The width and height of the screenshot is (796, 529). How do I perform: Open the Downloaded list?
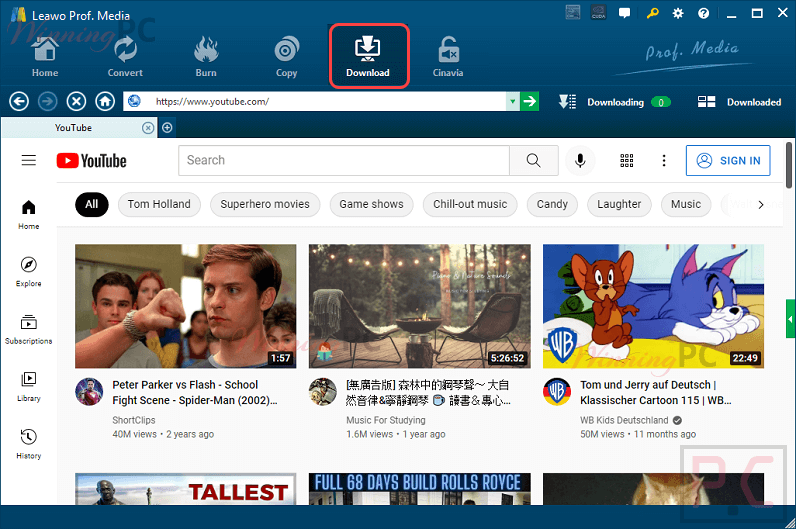coord(739,102)
